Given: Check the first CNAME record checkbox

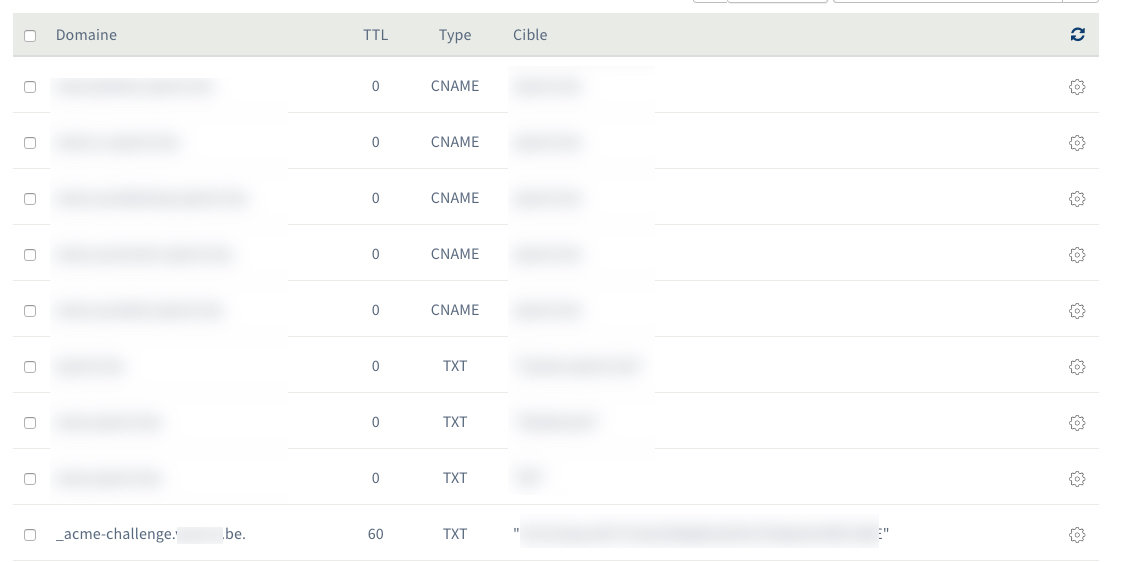Looking at the screenshot, I should pyautogui.click(x=30, y=87).
